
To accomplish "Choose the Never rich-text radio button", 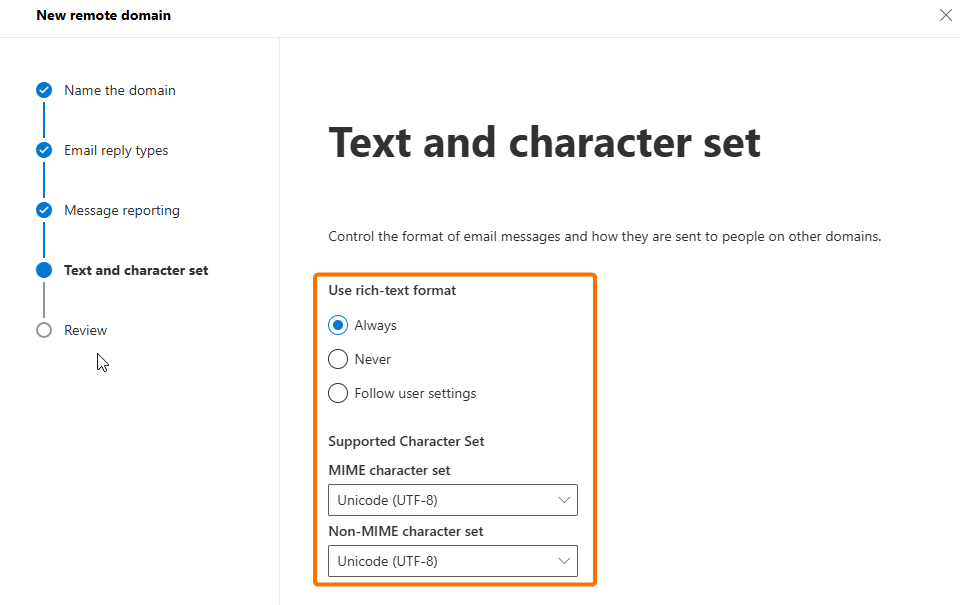I will click(x=338, y=359).
